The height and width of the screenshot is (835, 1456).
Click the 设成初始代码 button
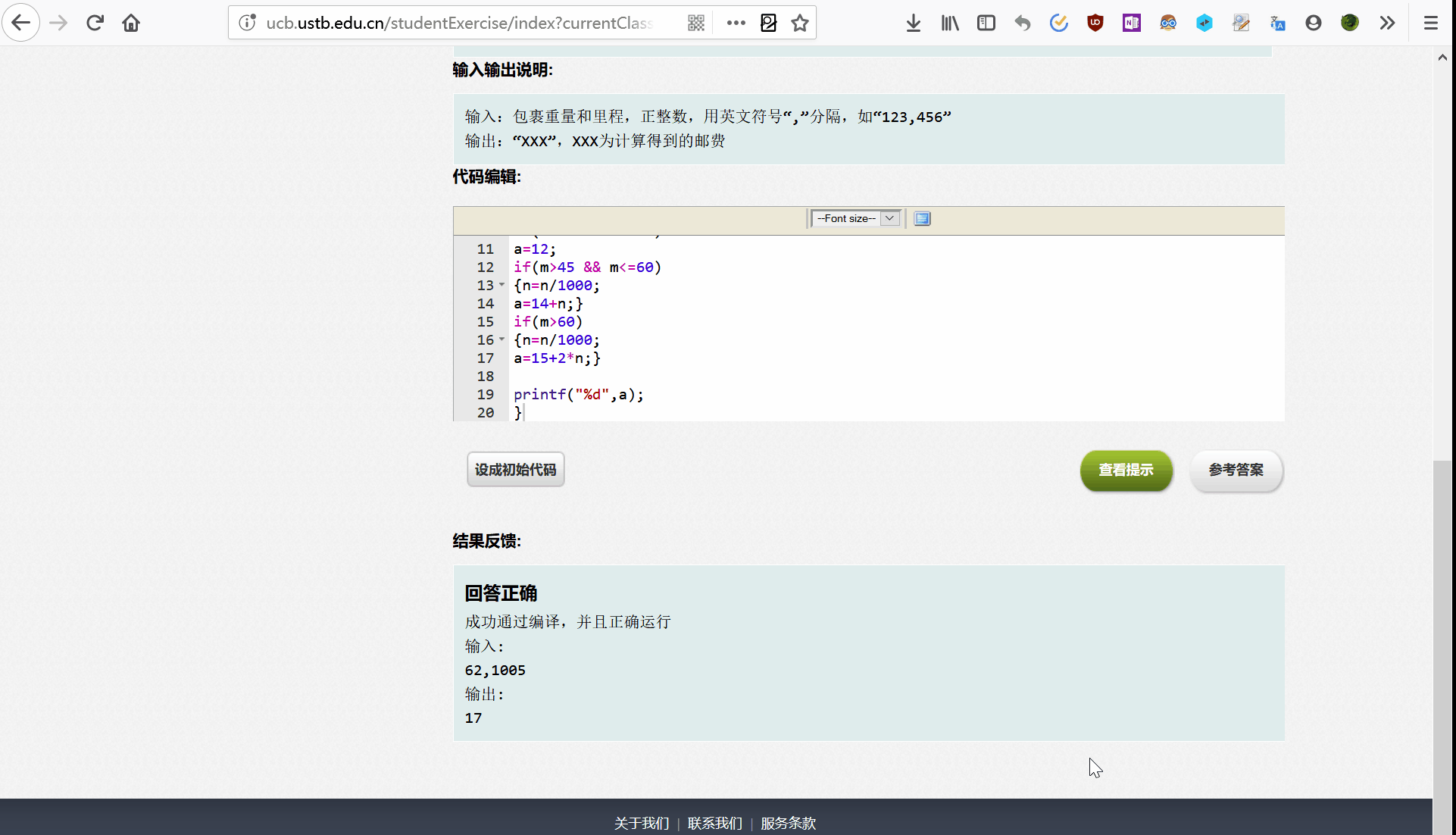pos(515,470)
